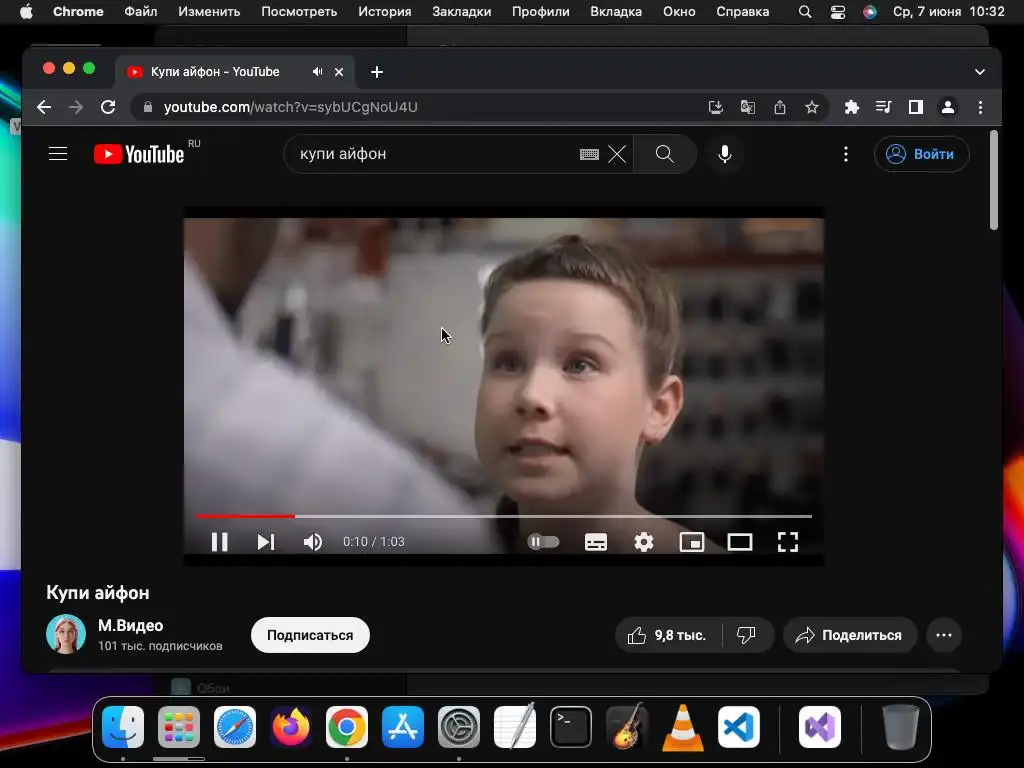Open the Закладки menu
Viewport: 1024px width, 768px height.
tap(462, 12)
